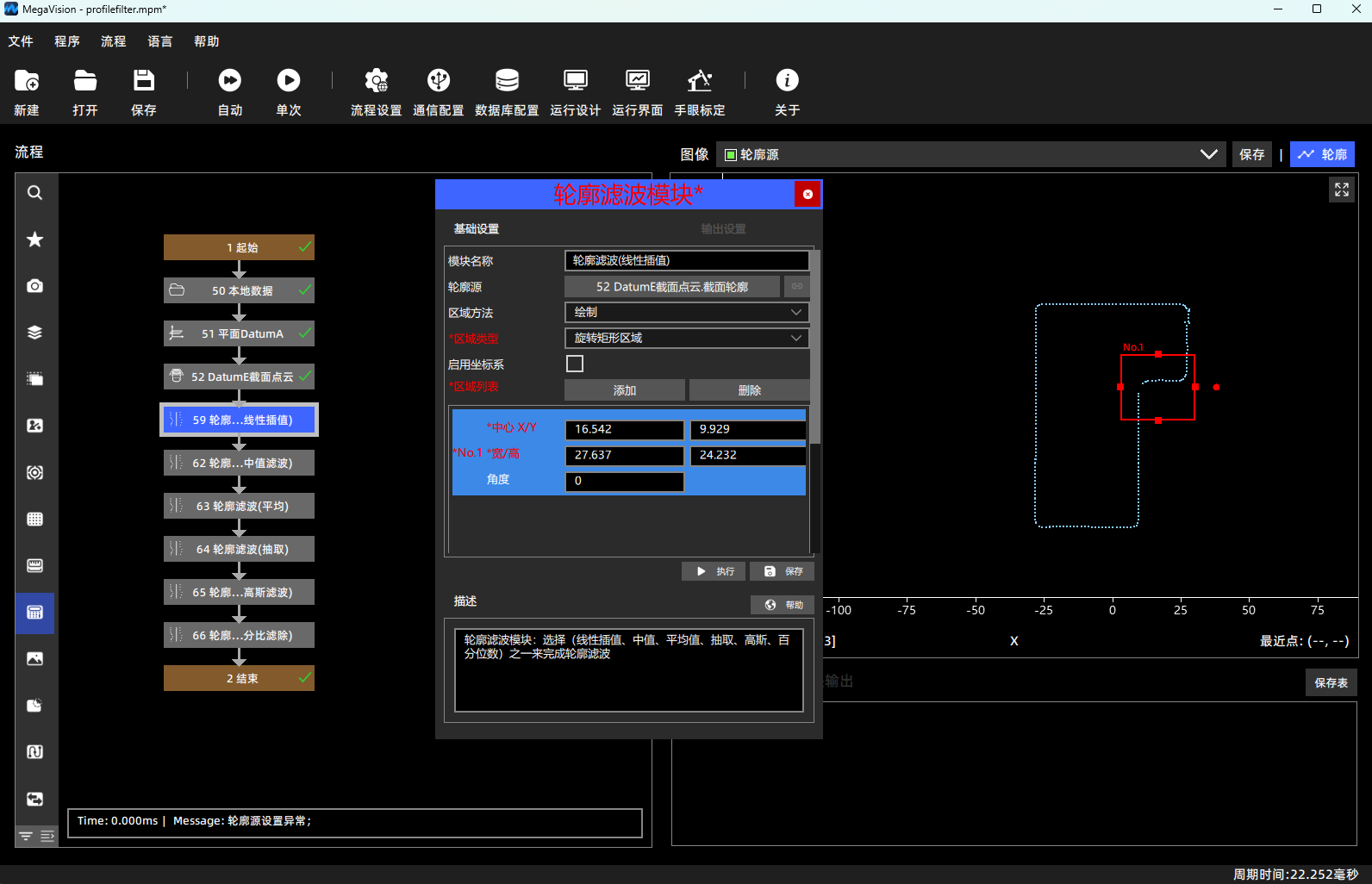Screen dimensions: 1372x884
Task: Open the 文件 menu
Action: pyautogui.click(x=21, y=41)
